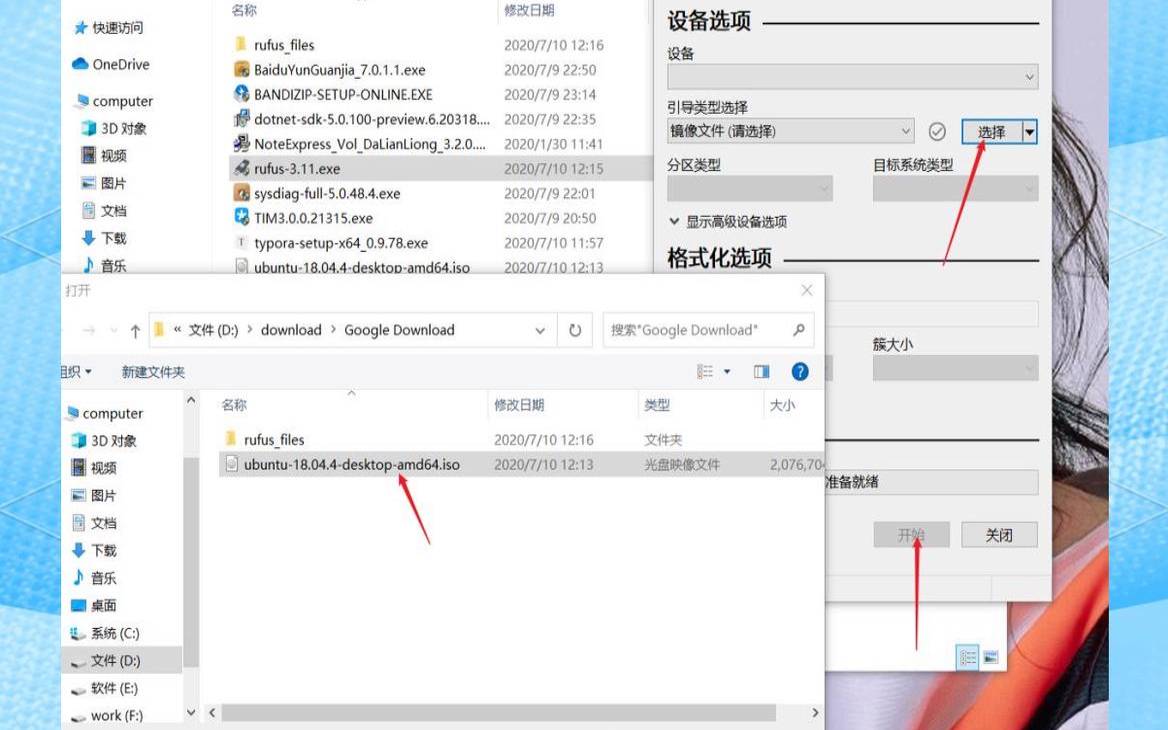Click the checkmark status icon beside boot selection
The image size is (1168, 730).
pyautogui.click(x=938, y=131)
